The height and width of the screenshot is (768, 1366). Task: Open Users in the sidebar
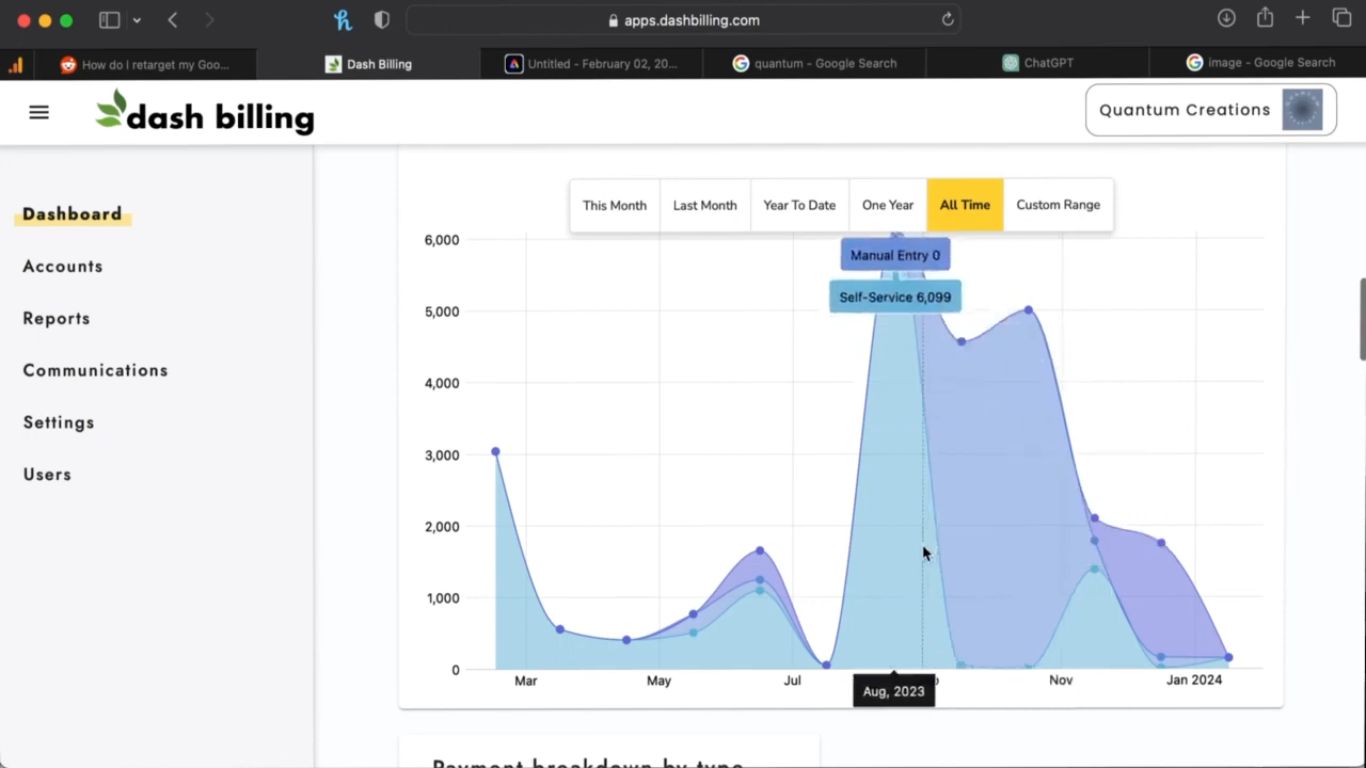click(x=47, y=474)
